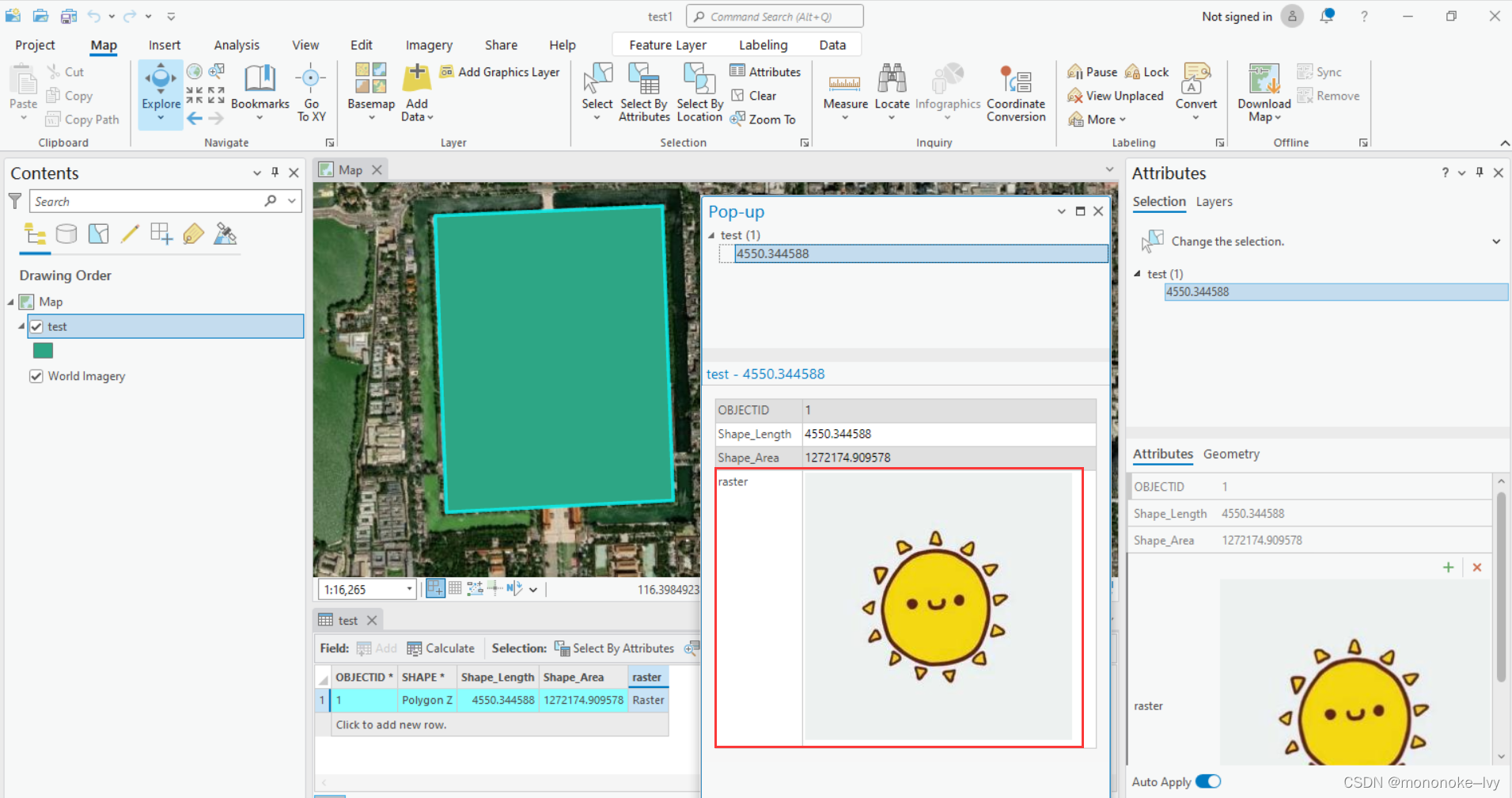Click the Select By Location tool
The image size is (1512, 798).
pyautogui.click(x=699, y=93)
